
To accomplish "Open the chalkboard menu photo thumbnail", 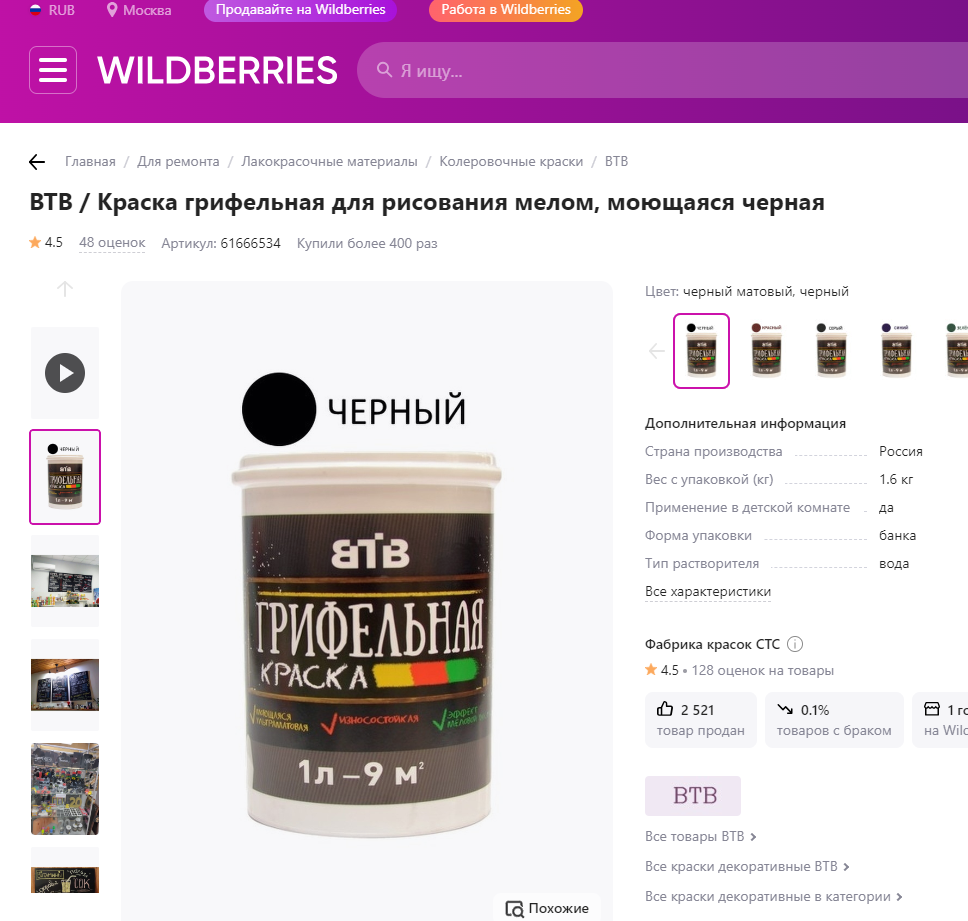I will pos(65,581).
